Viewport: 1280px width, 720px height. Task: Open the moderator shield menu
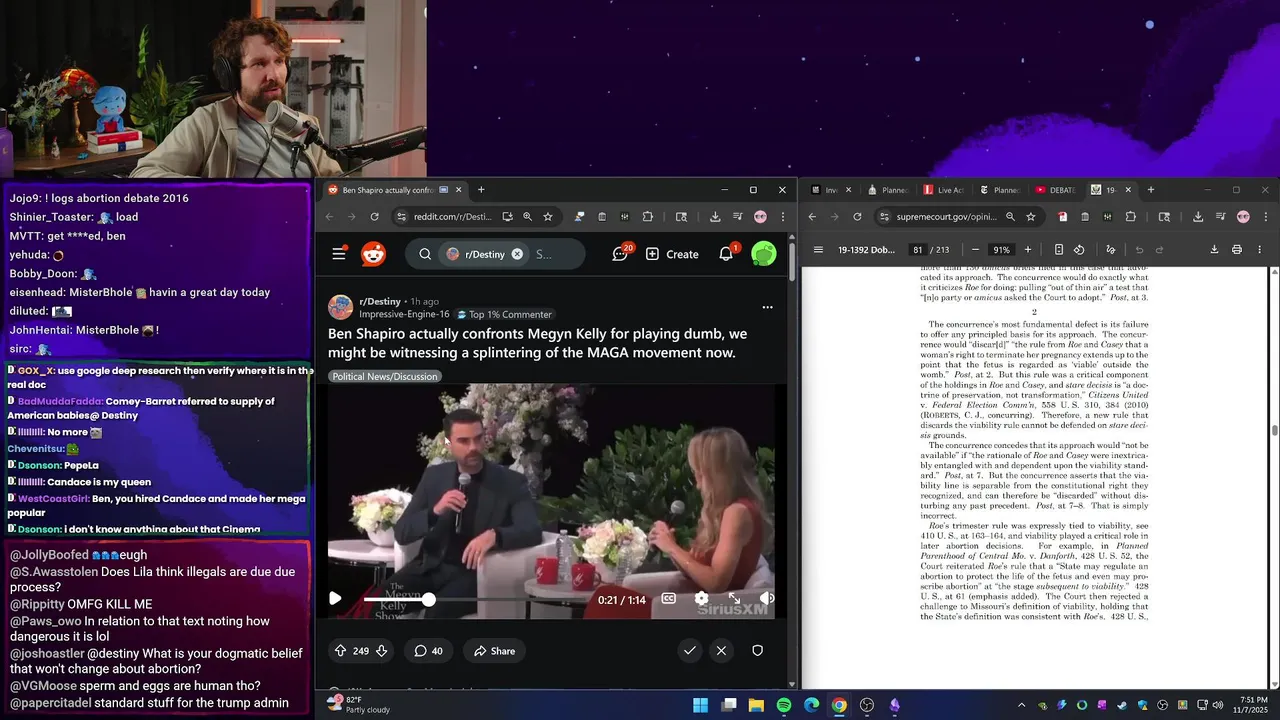click(757, 651)
